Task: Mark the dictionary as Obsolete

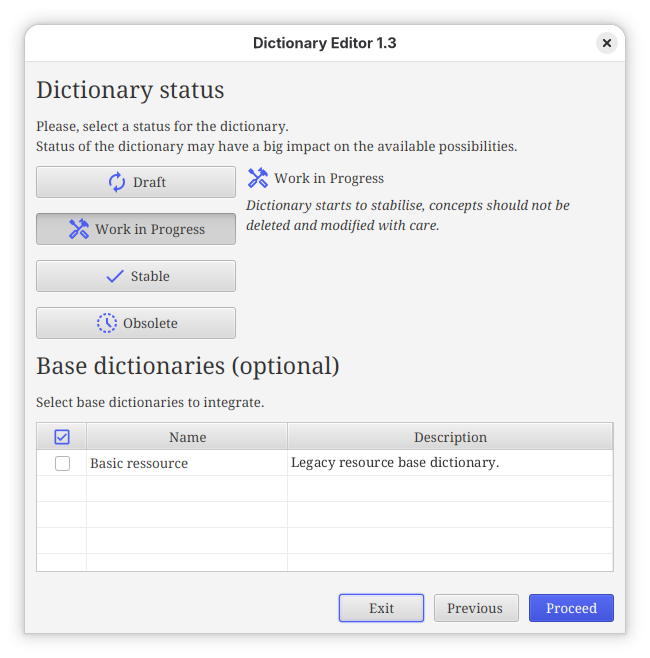Action: [x=136, y=323]
